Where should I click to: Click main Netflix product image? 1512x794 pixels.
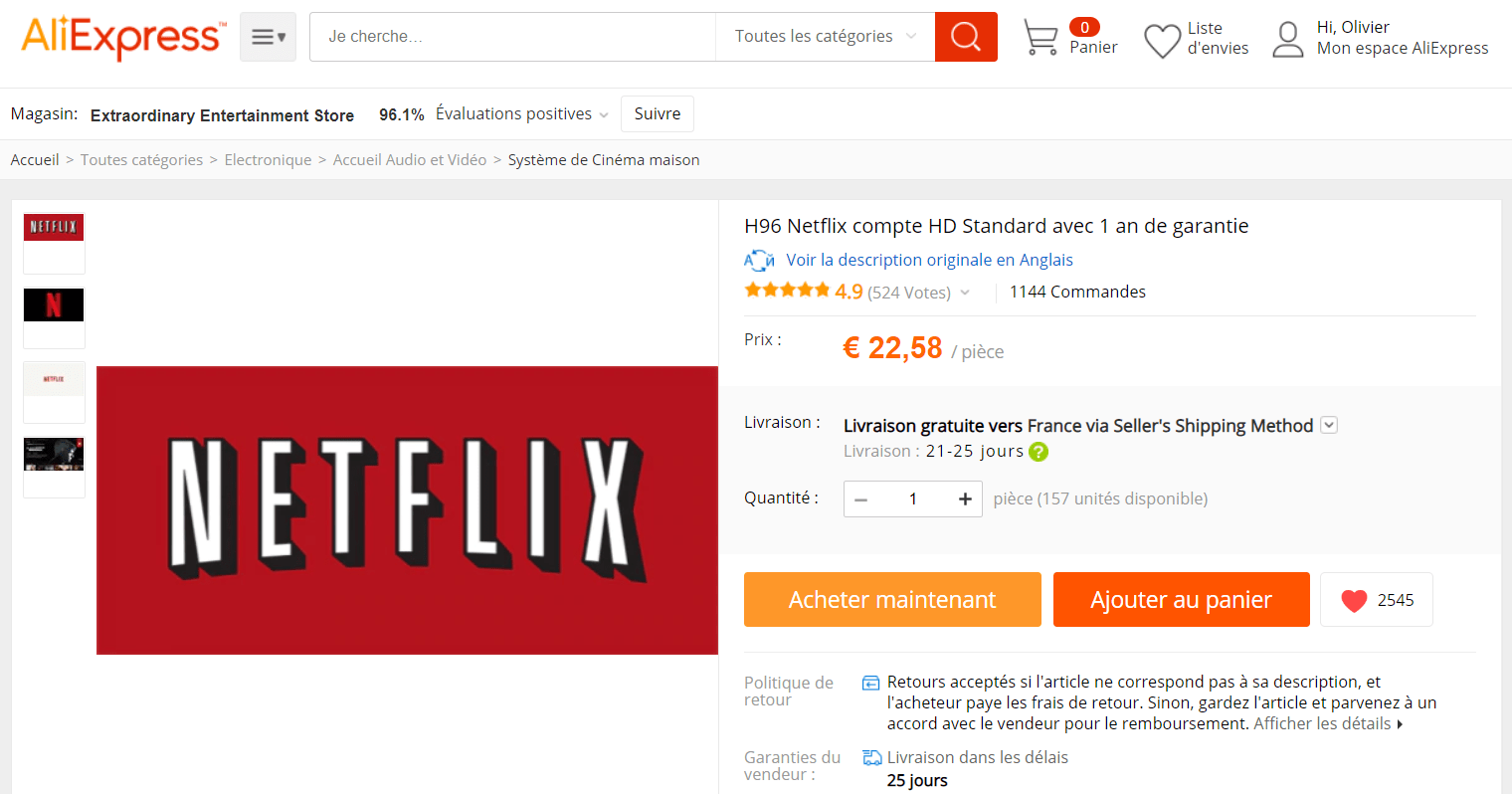407,510
